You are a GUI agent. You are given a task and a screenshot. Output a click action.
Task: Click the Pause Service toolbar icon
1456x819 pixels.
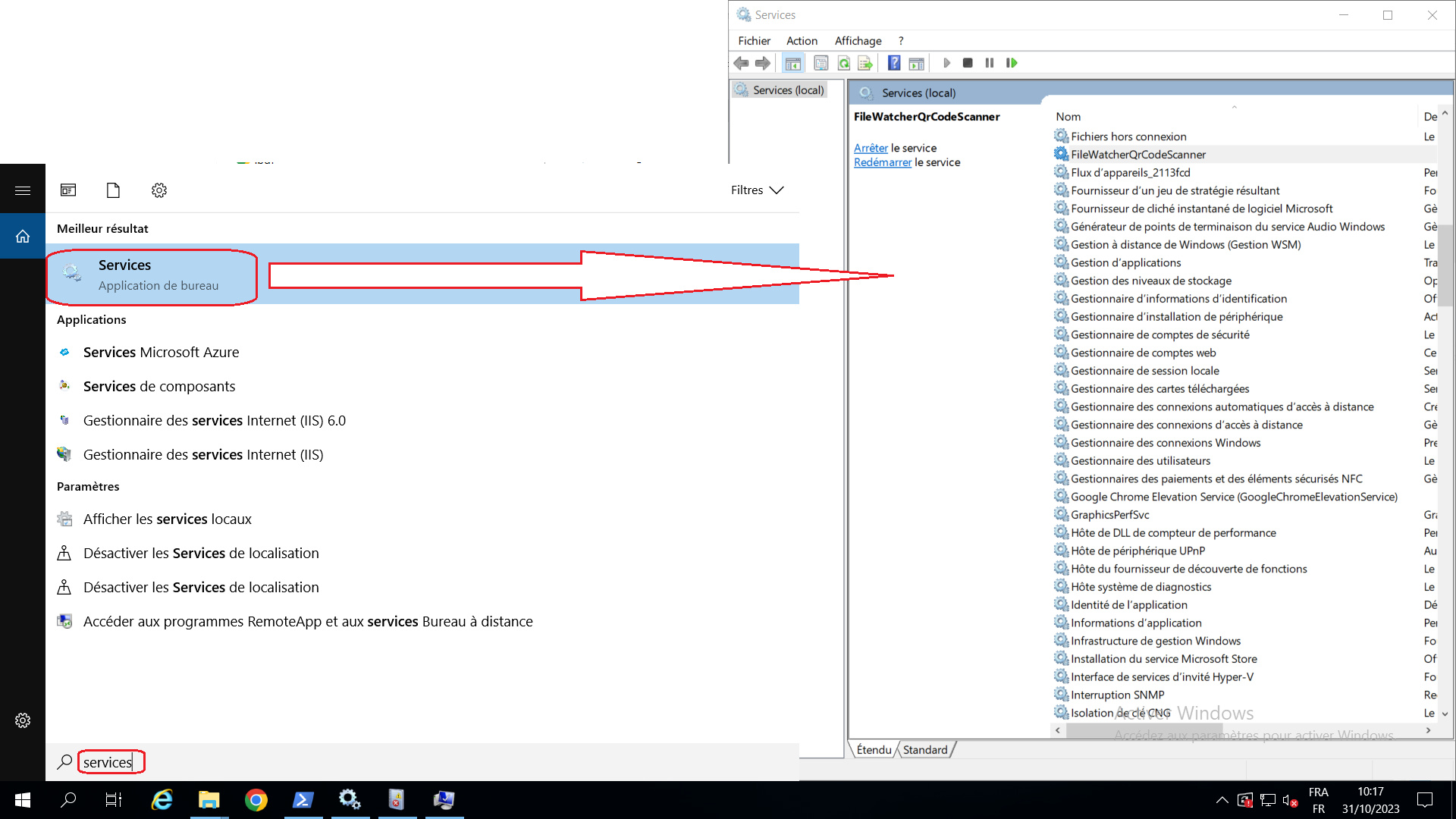click(990, 63)
